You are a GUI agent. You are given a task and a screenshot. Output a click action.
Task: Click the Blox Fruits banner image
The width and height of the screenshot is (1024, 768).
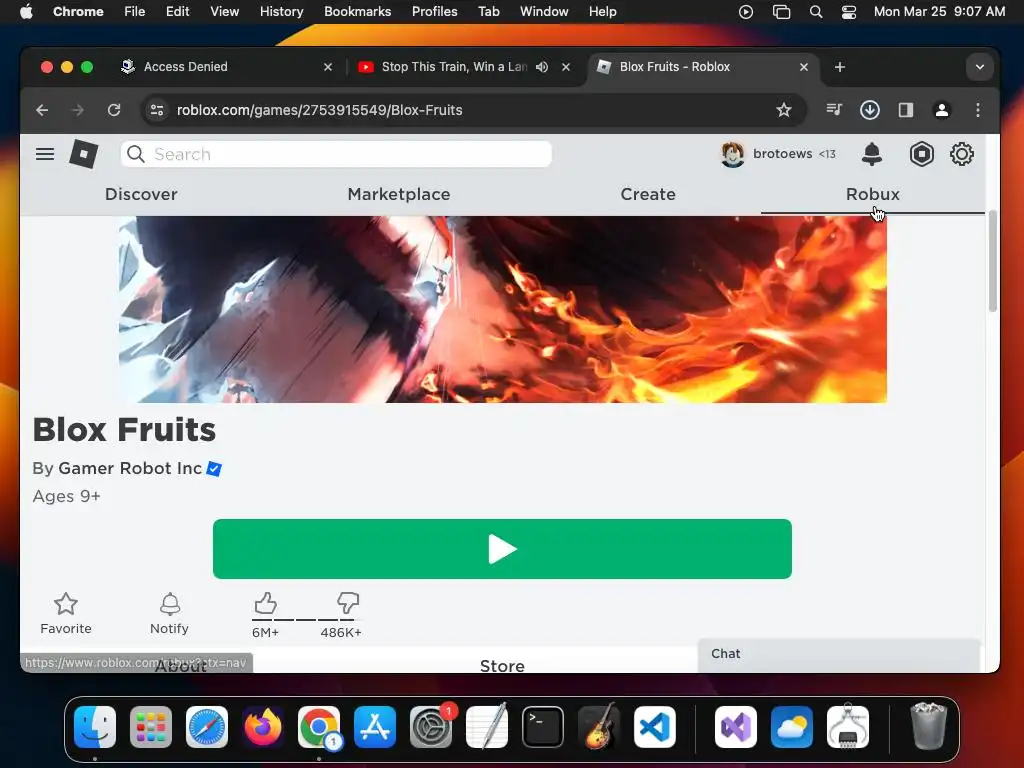coord(503,309)
